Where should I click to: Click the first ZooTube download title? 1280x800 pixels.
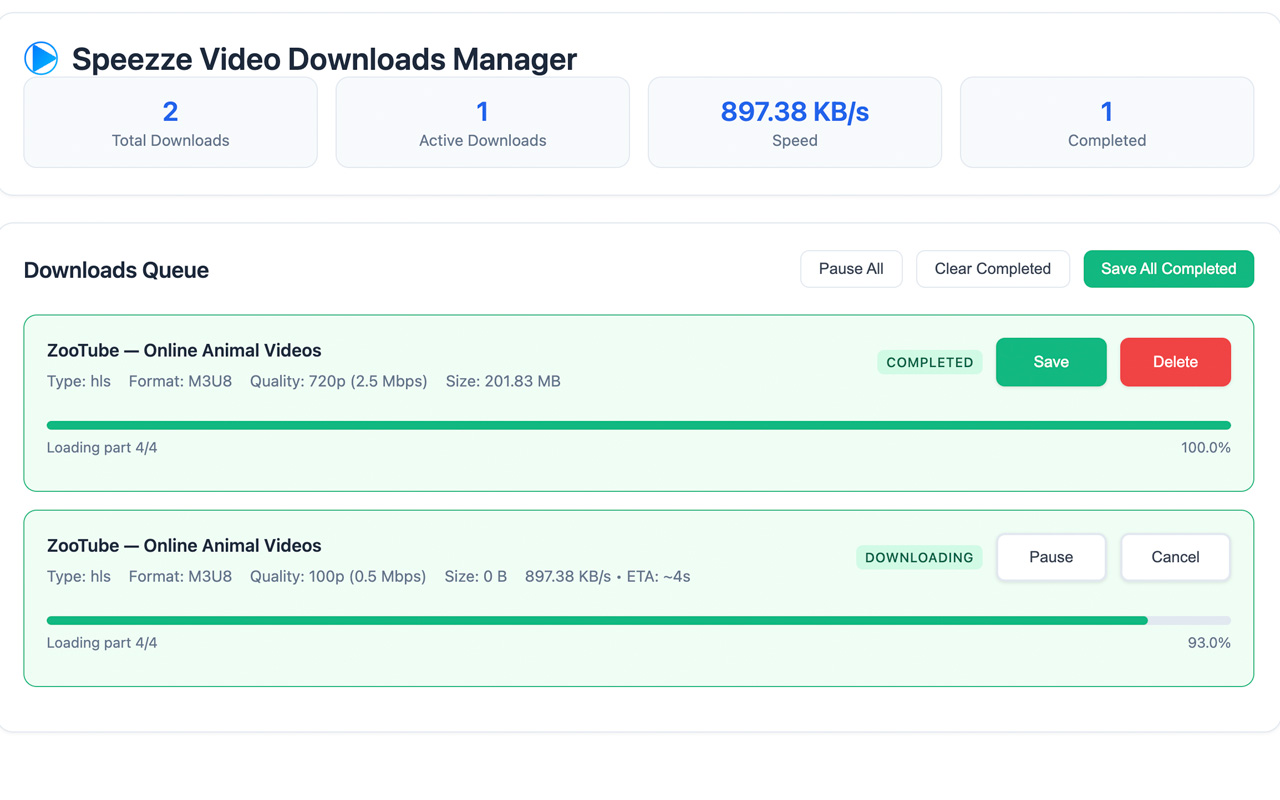[184, 351]
